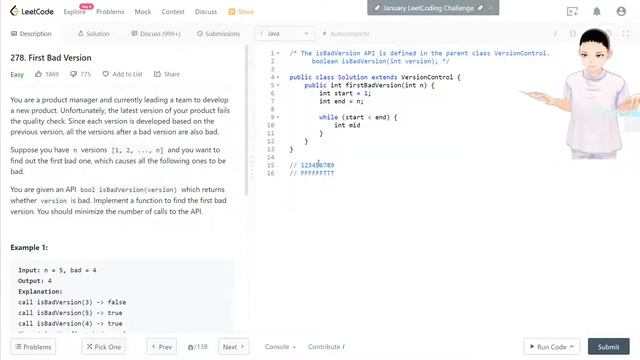Open the LeetCode logo home link
Viewport: 640px width, 360px height.
32,11
